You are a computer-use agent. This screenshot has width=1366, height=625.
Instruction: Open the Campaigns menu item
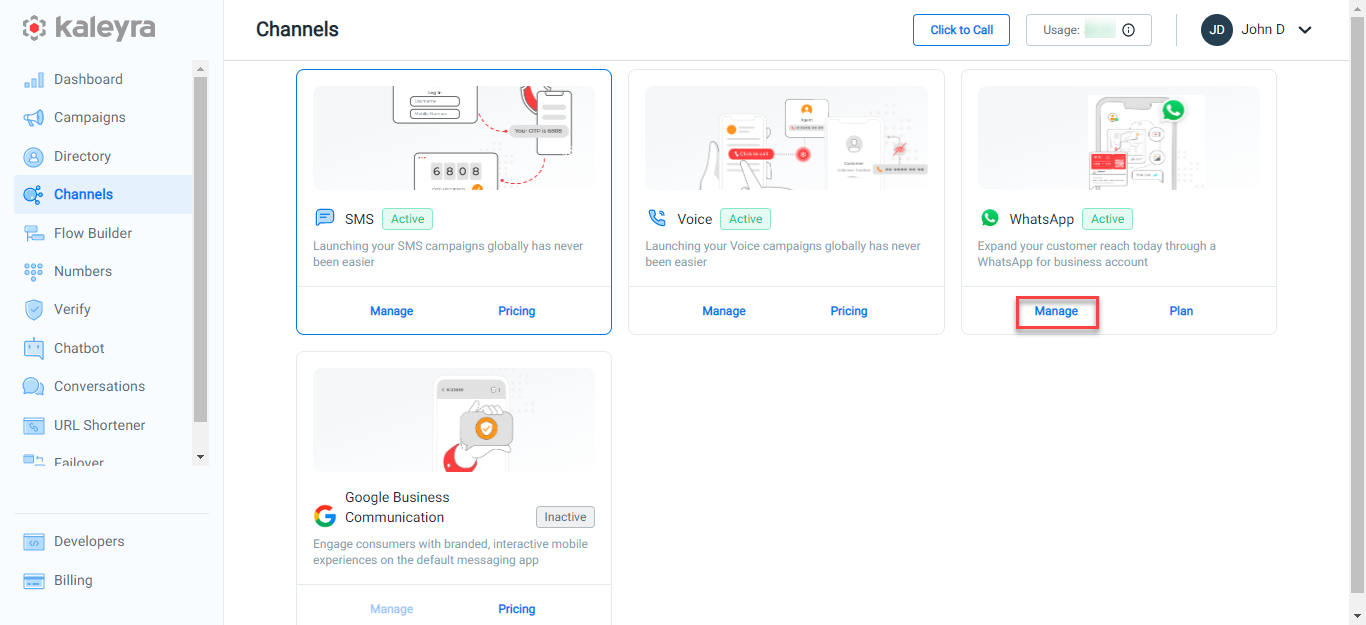coord(103,118)
